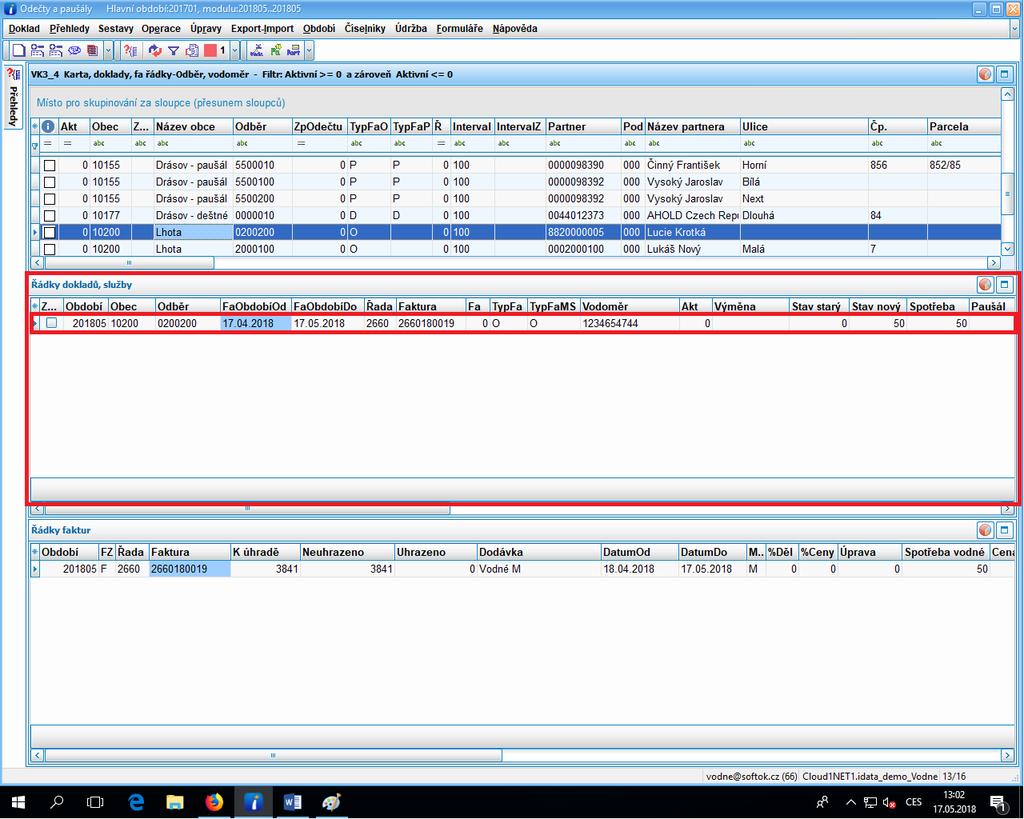This screenshot has width=1024, height=819.
Task: Open the Číselníky menu
Action: click(x=365, y=29)
